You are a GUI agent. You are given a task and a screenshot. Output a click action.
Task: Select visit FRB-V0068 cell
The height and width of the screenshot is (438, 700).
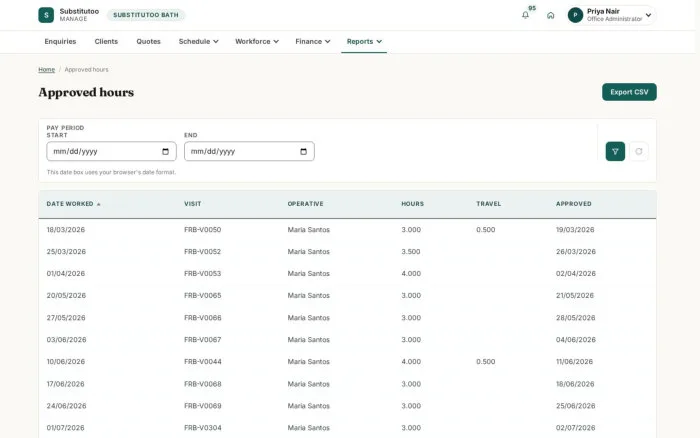tap(203, 384)
